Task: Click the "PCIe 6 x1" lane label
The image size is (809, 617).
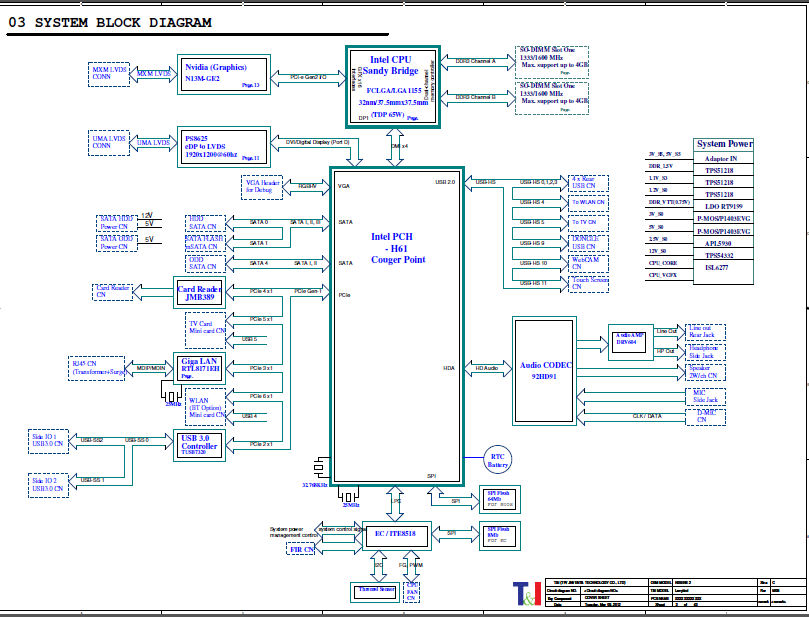Action: tap(261, 396)
